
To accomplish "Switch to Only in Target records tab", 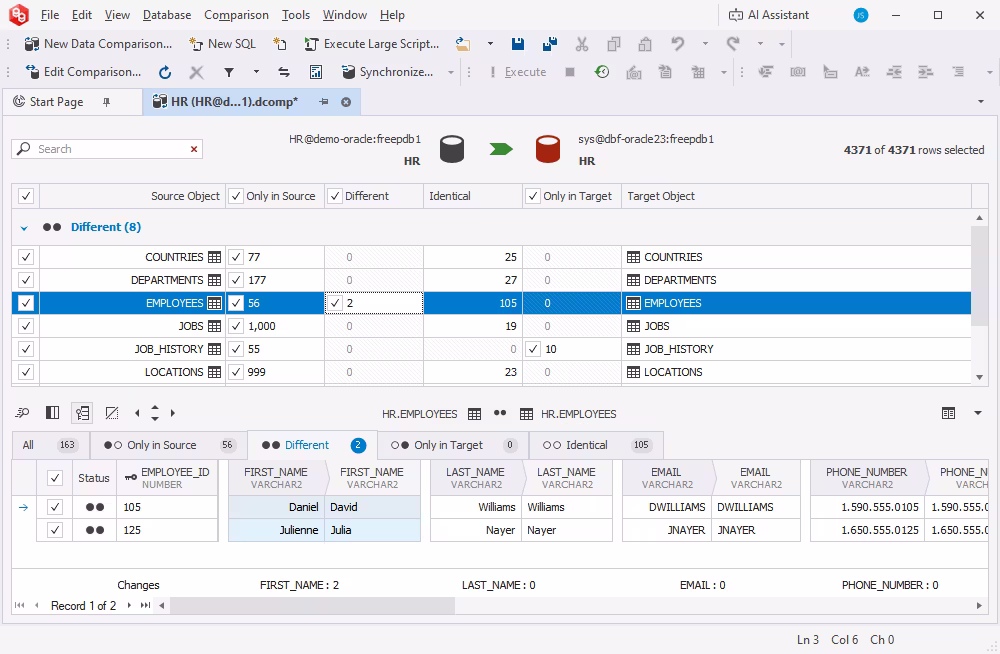I will tap(454, 445).
